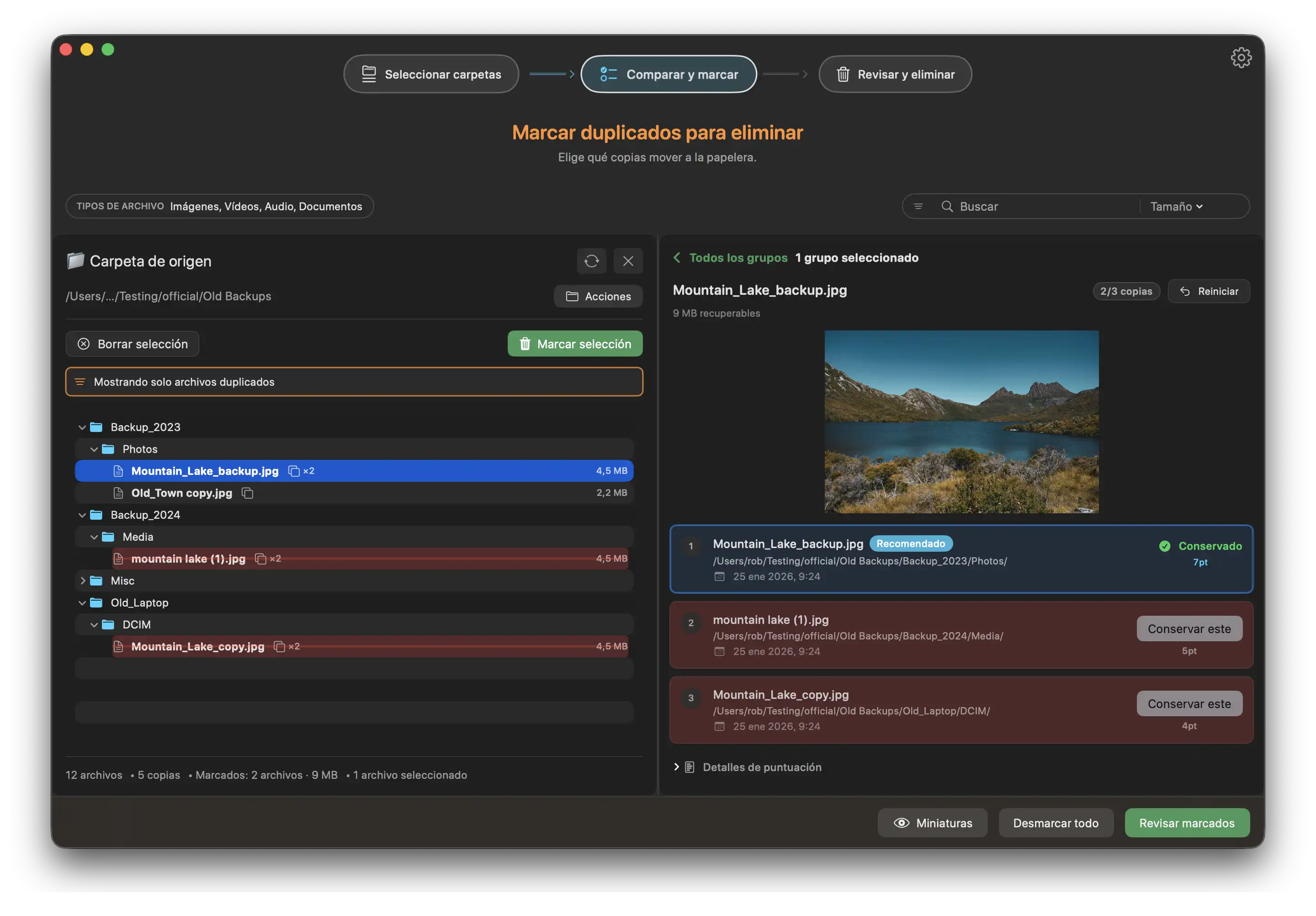Click the Media folder icon

coord(108,537)
